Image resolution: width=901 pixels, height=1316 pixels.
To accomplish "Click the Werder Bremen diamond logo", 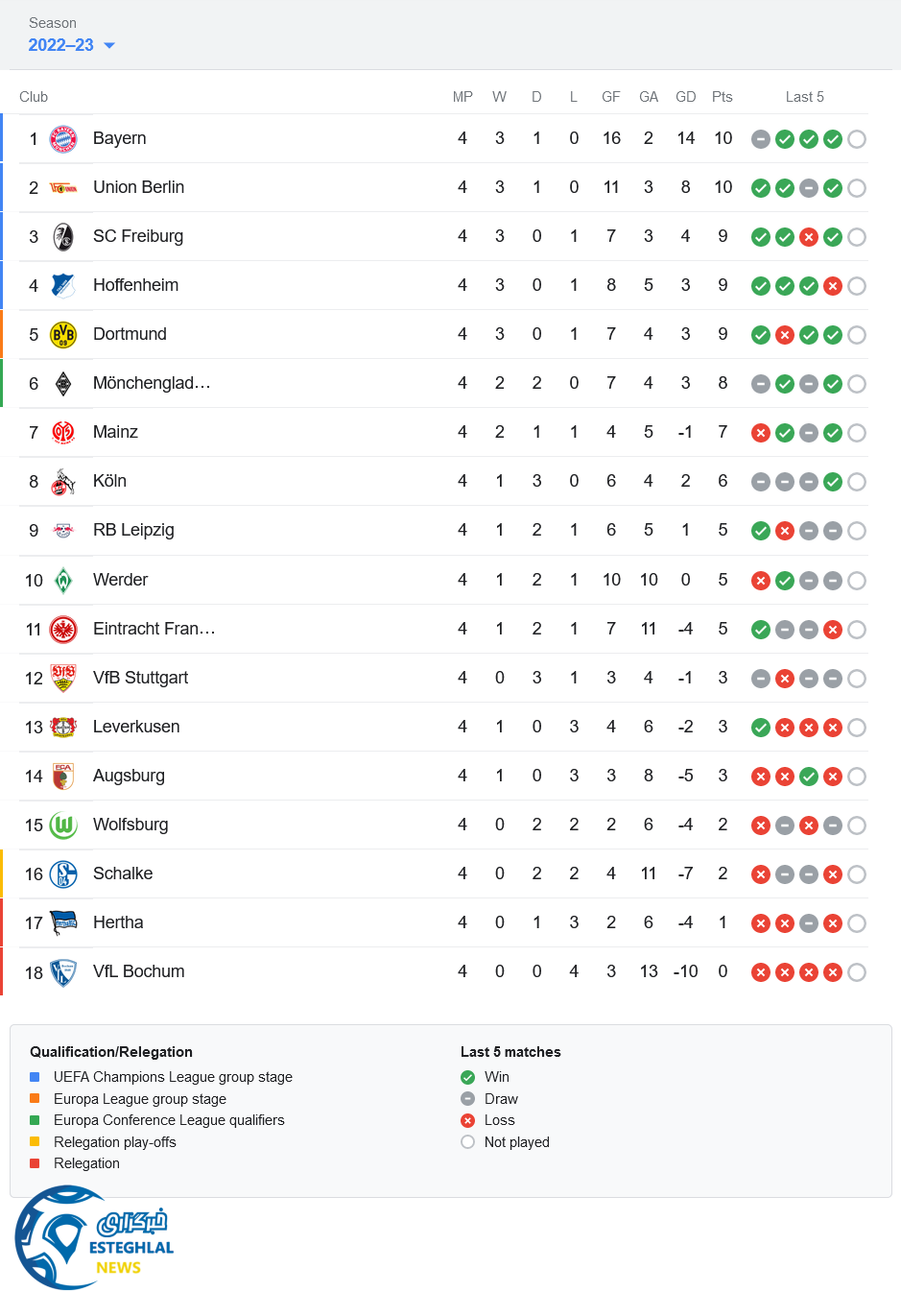I will pos(63,581).
